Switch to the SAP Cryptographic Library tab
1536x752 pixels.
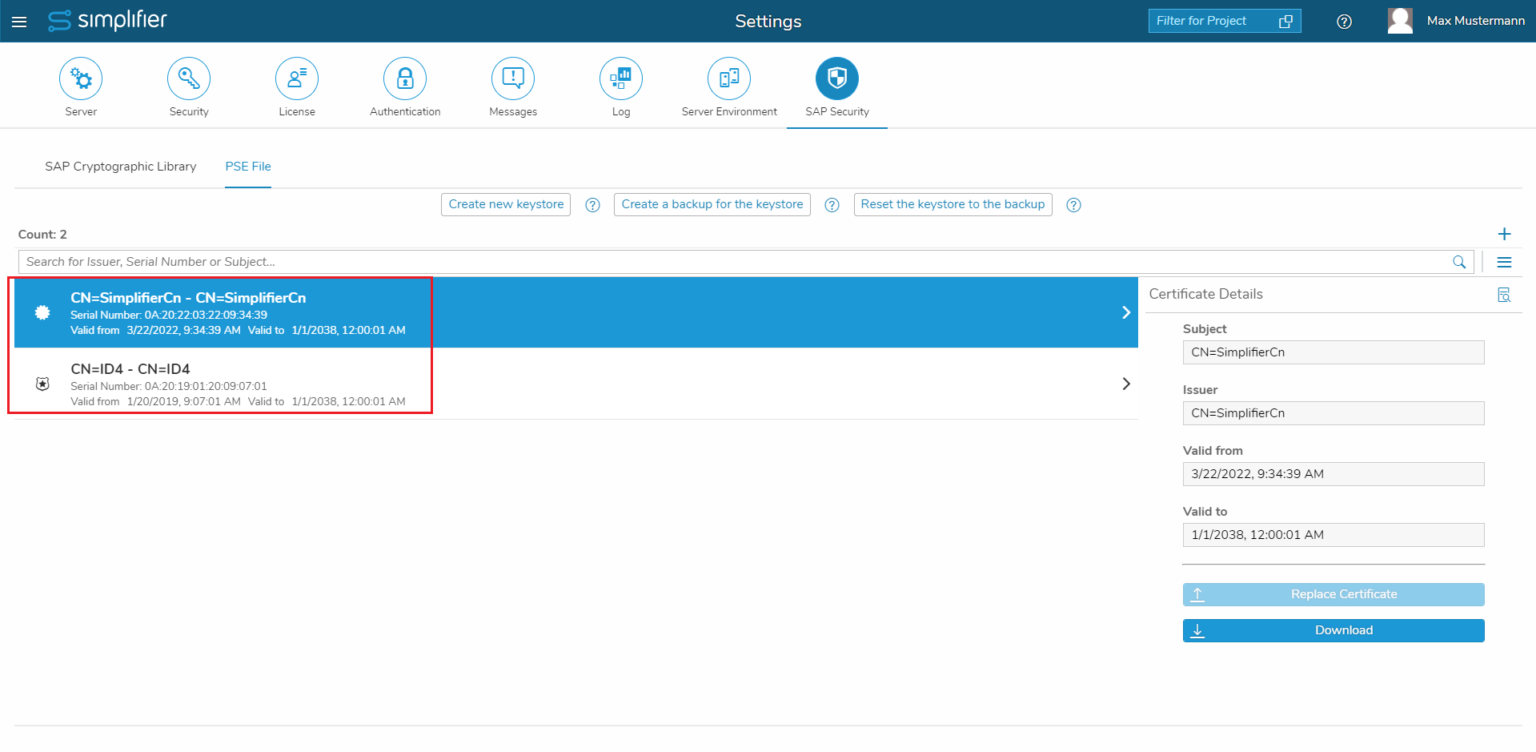120,166
